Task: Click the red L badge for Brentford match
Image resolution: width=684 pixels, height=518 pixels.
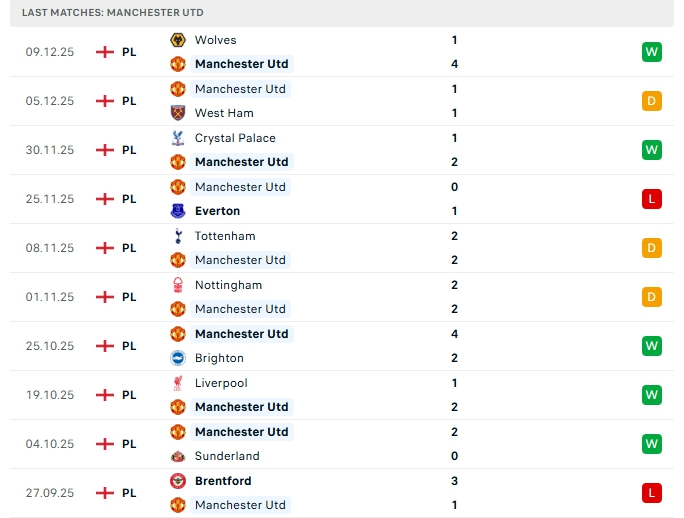Action: 652,493
